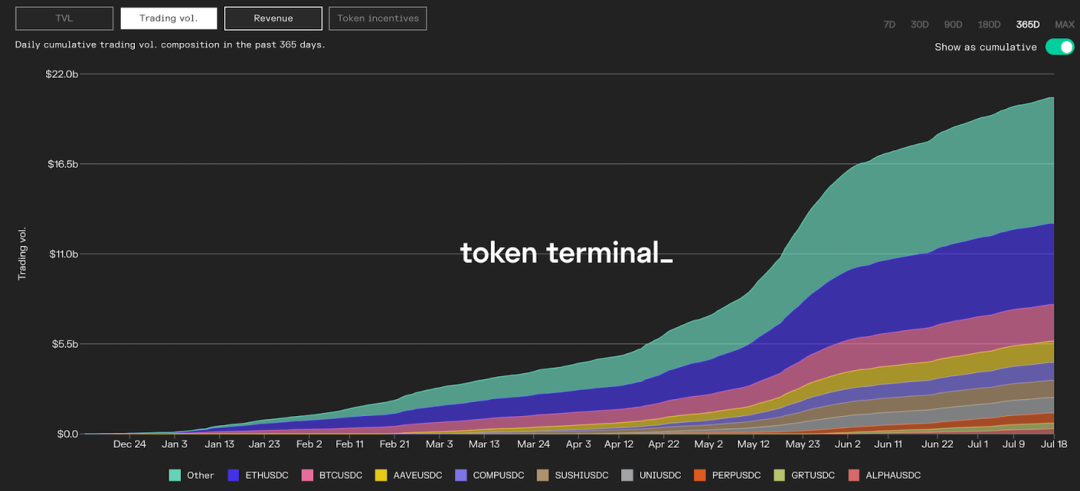Viewport: 1080px width, 491px height.
Task: Click the BTCUSDC pink legend swatch
Action: click(306, 475)
